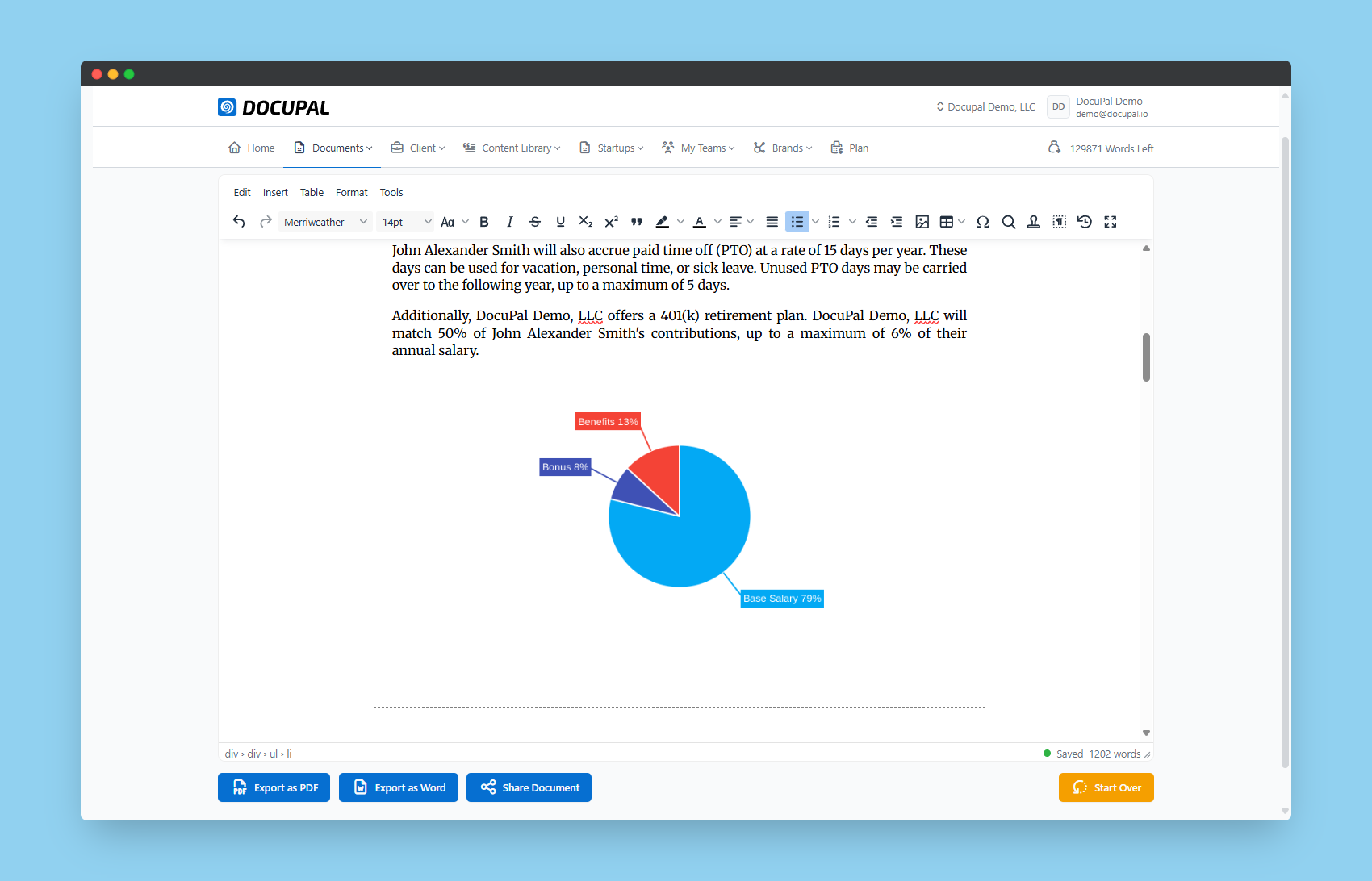Apply the text color
The width and height of the screenshot is (1372, 881).
tap(700, 222)
